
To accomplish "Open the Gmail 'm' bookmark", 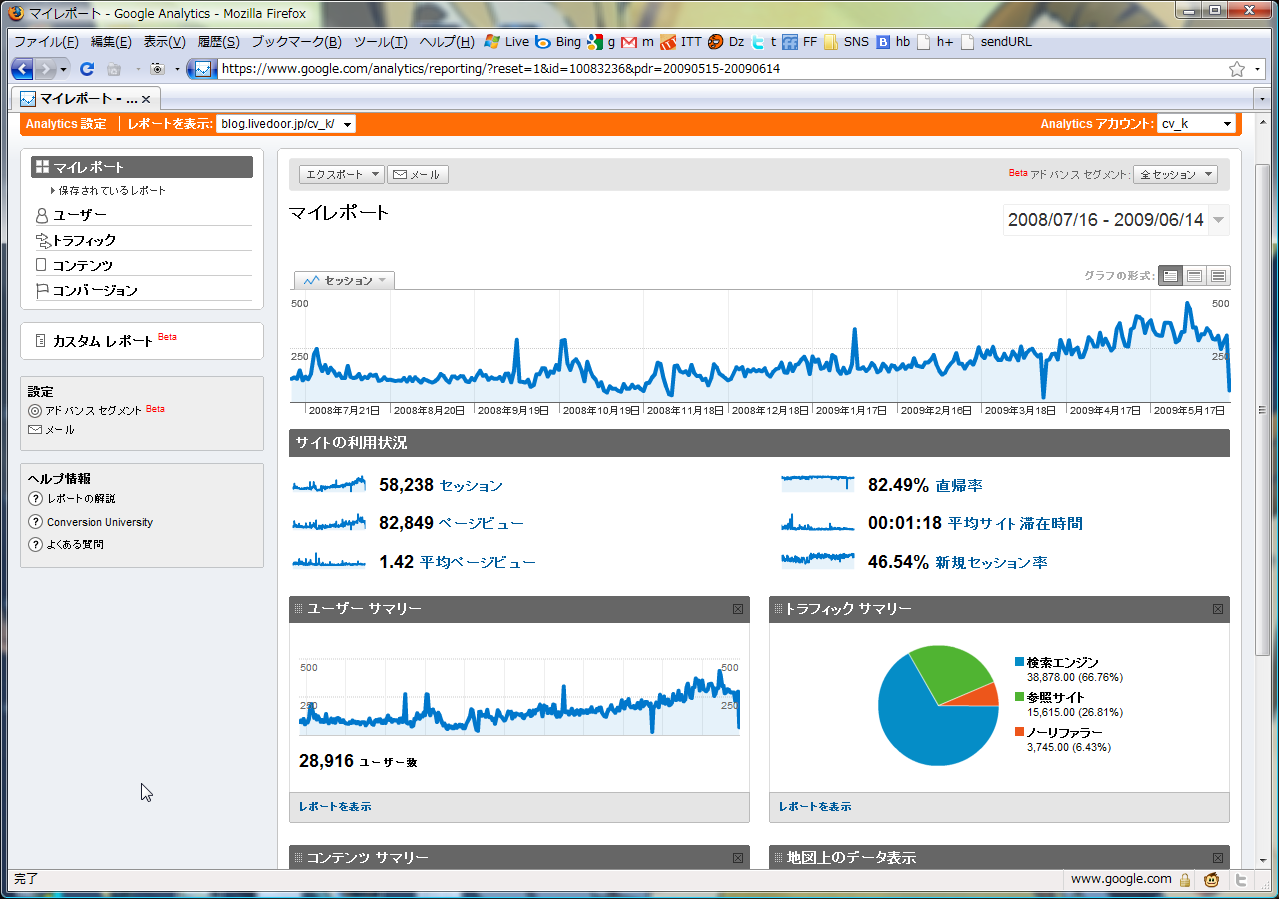I will 637,42.
